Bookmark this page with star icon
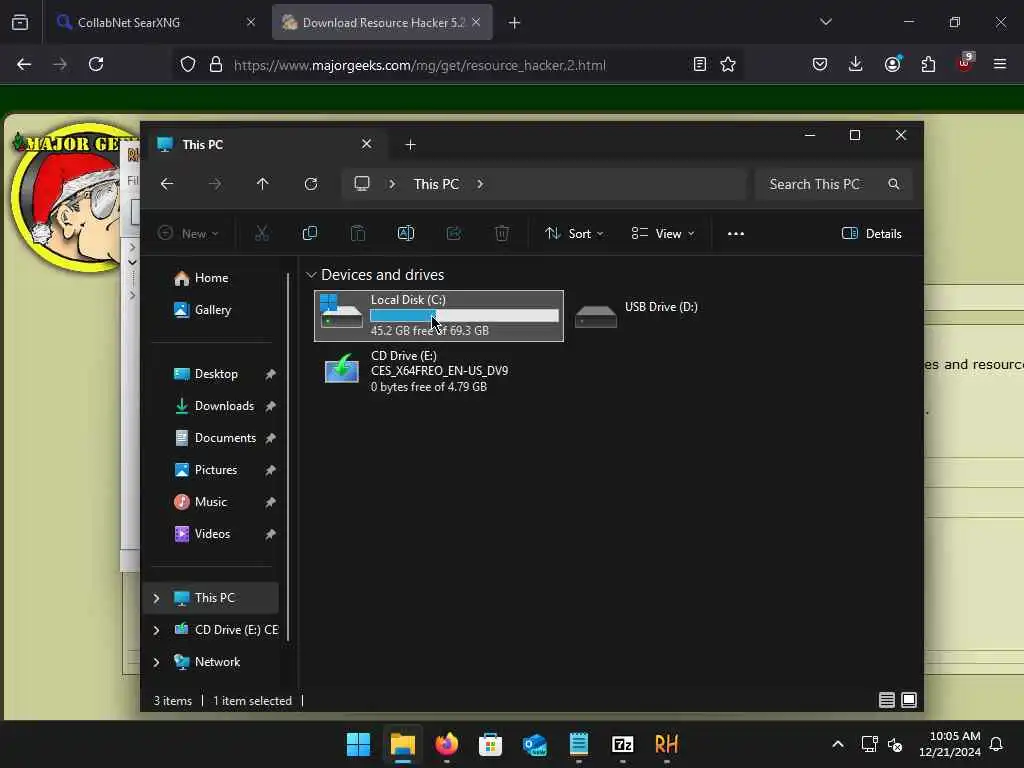This screenshot has height=768, width=1024. [728, 64]
